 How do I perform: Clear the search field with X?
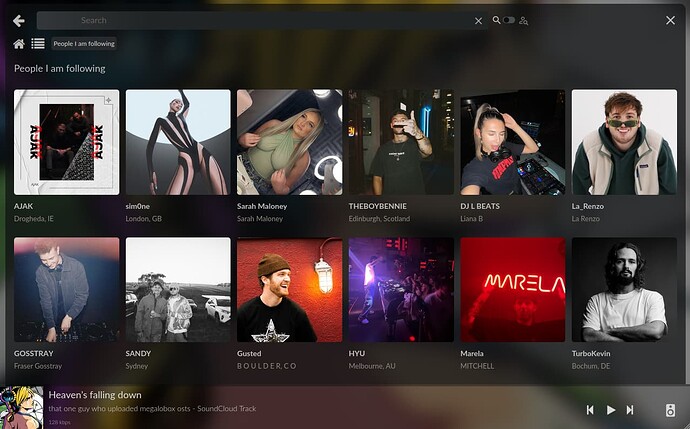click(478, 21)
